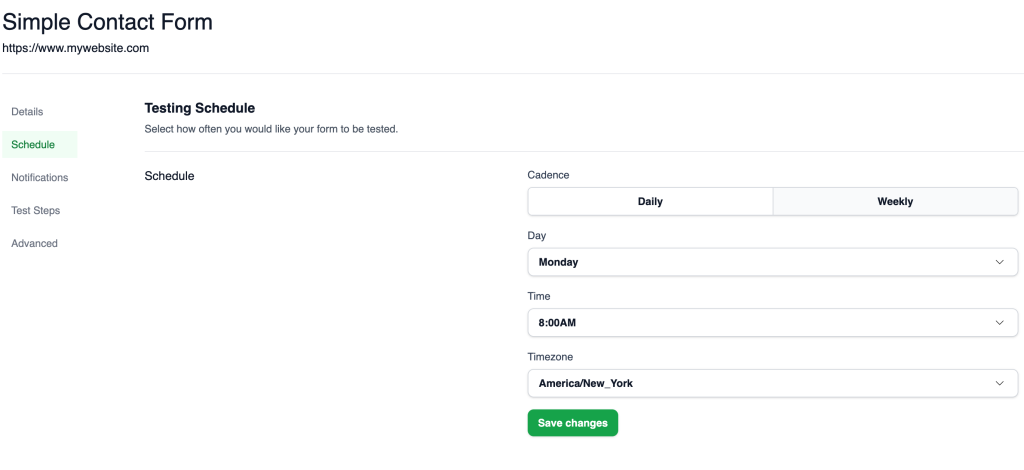Open the https://www.mywebsite.com link
This screenshot has height=470, width=1024.
pos(76,48)
